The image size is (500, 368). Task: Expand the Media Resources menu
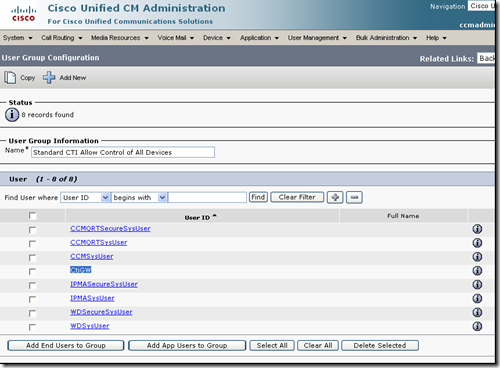click(120, 38)
